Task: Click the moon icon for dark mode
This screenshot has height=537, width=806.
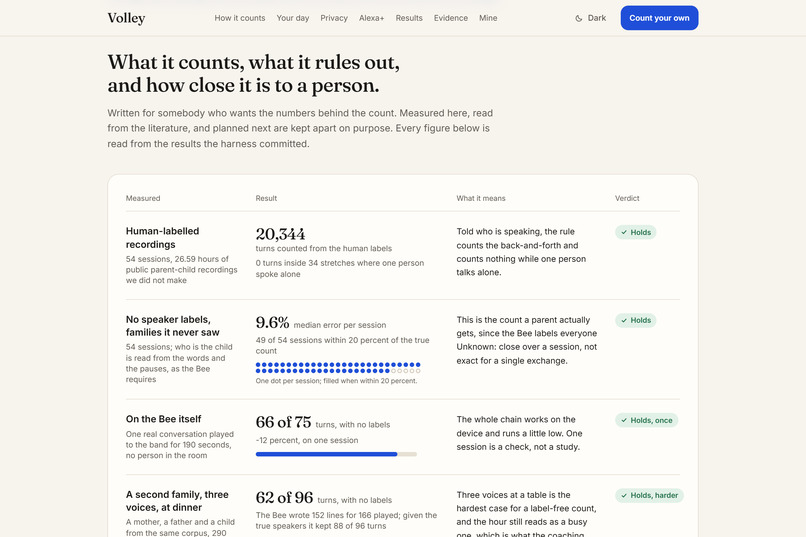Action: (x=579, y=18)
